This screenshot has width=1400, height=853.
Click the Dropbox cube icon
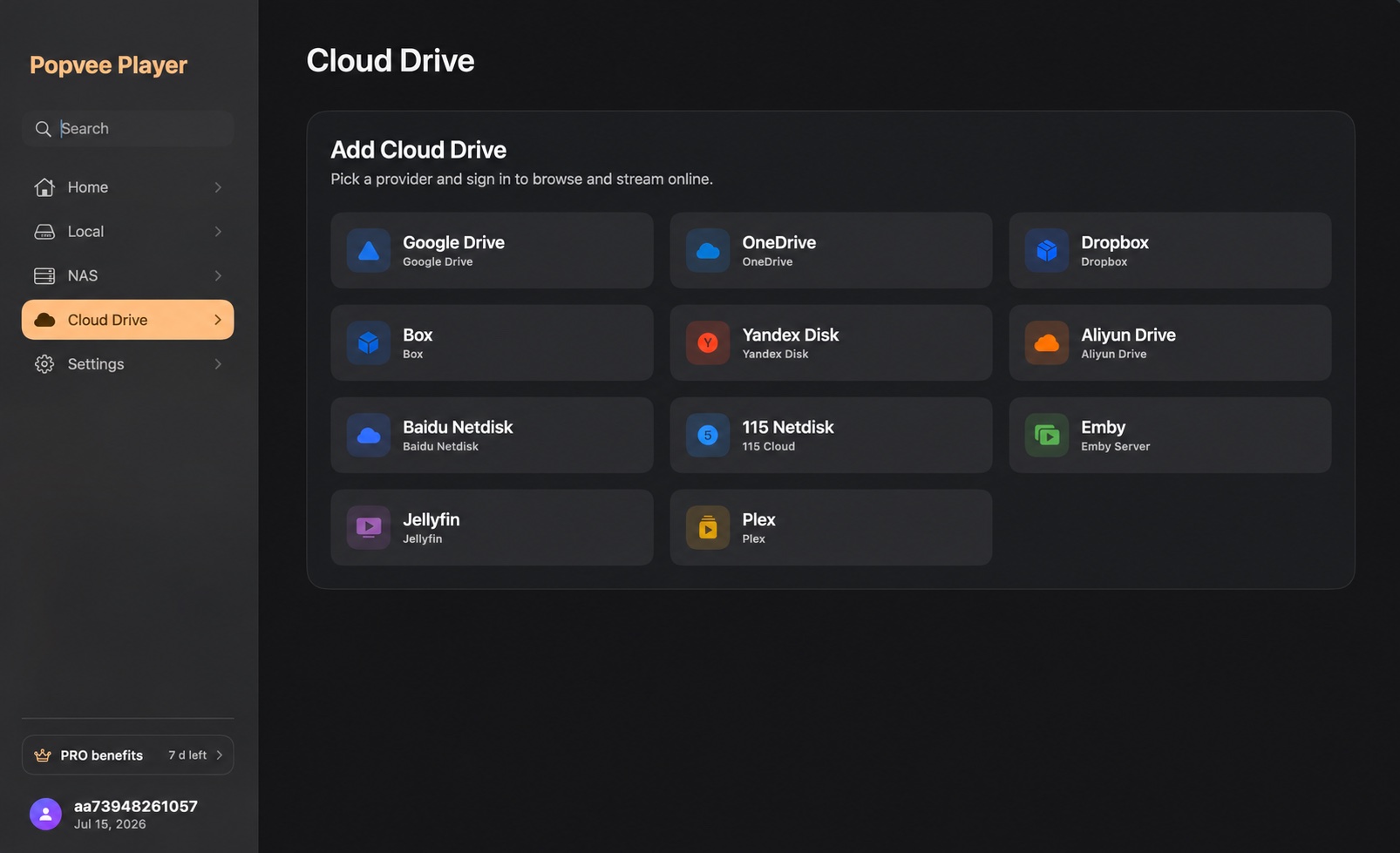(x=1047, y=251)
